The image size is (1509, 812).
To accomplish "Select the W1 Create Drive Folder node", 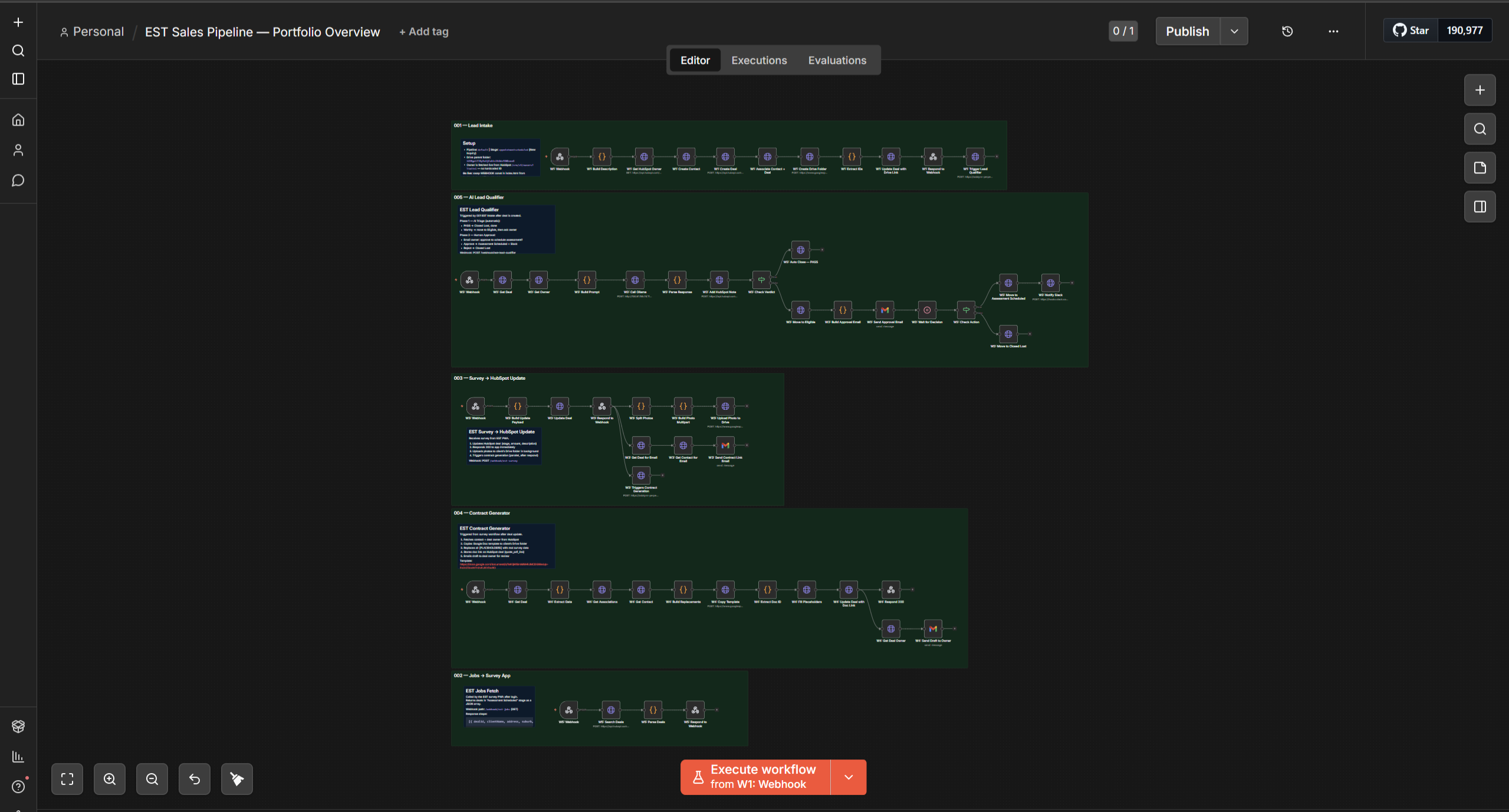I will click(810, 157).
